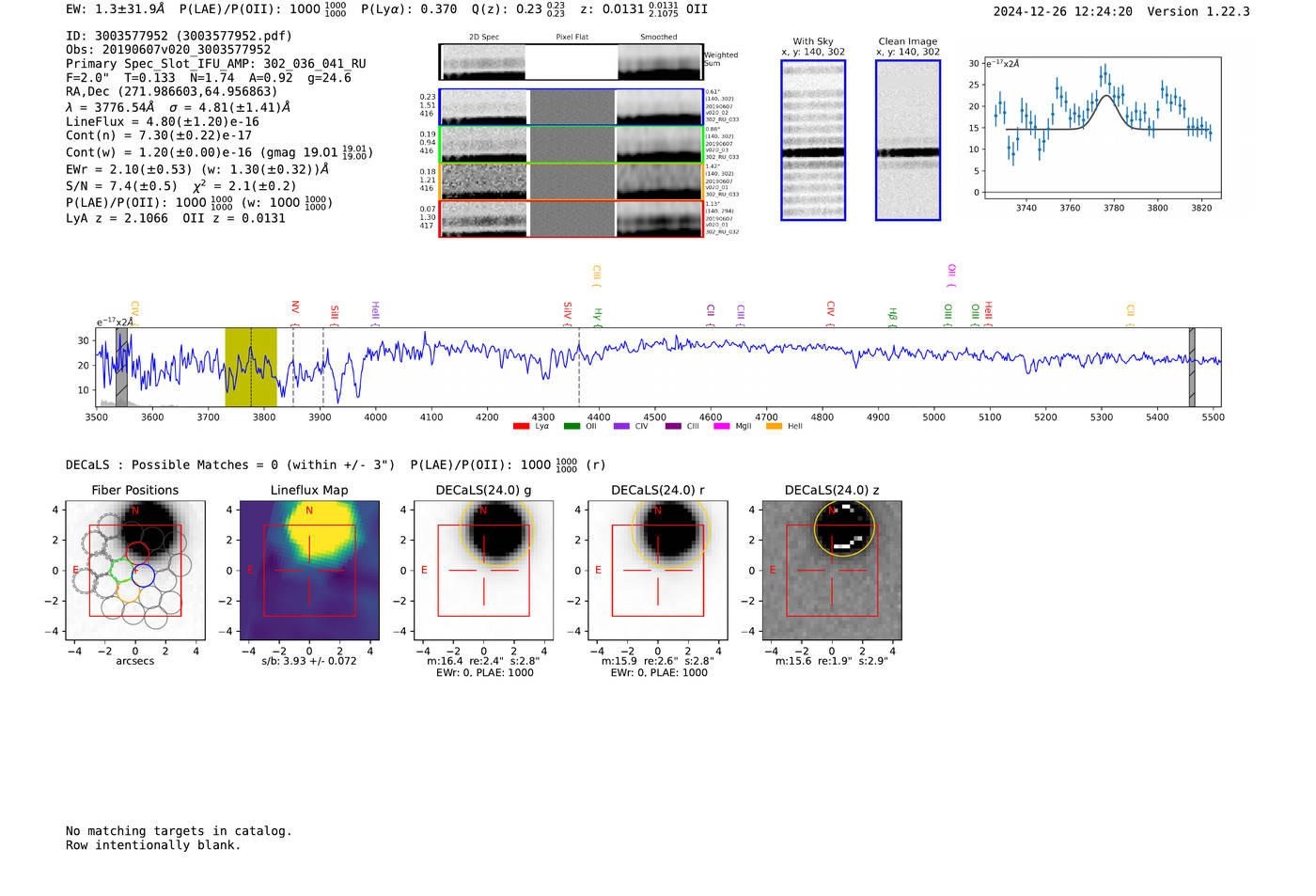Click the orange fiber circle in Fiber Positions
Screen dimensions: 1316x896
point(128,589)
